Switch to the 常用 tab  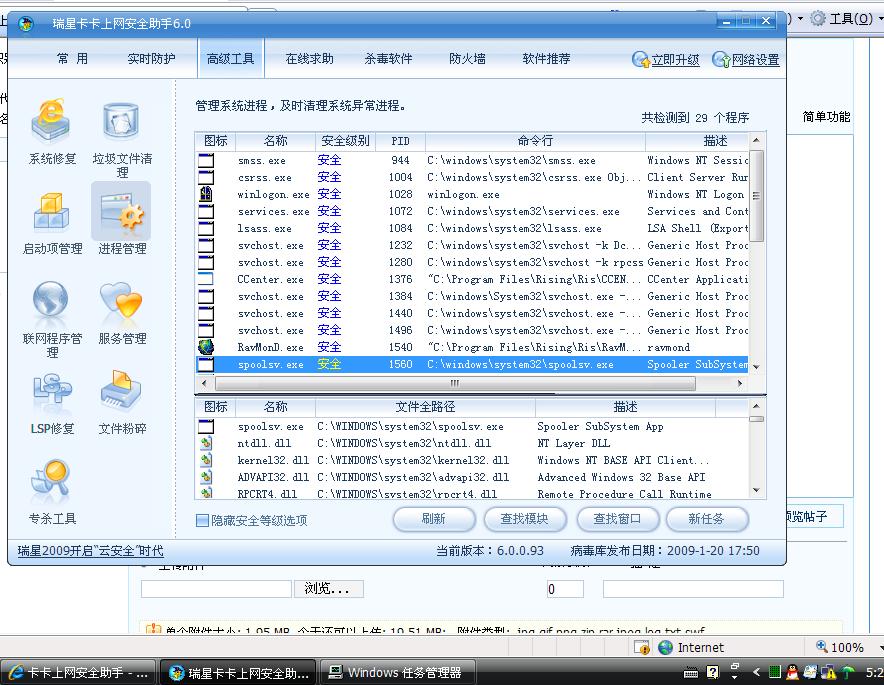pyautogui.click(x=73, y=59)
